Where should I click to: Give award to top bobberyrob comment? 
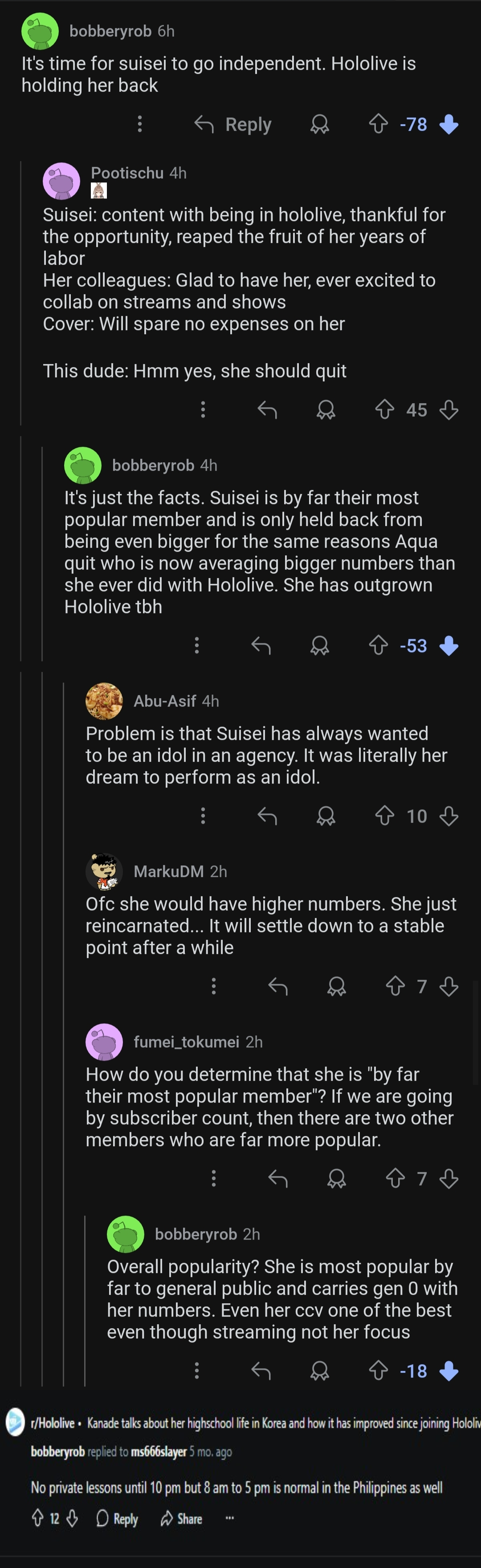click(319, 124)
